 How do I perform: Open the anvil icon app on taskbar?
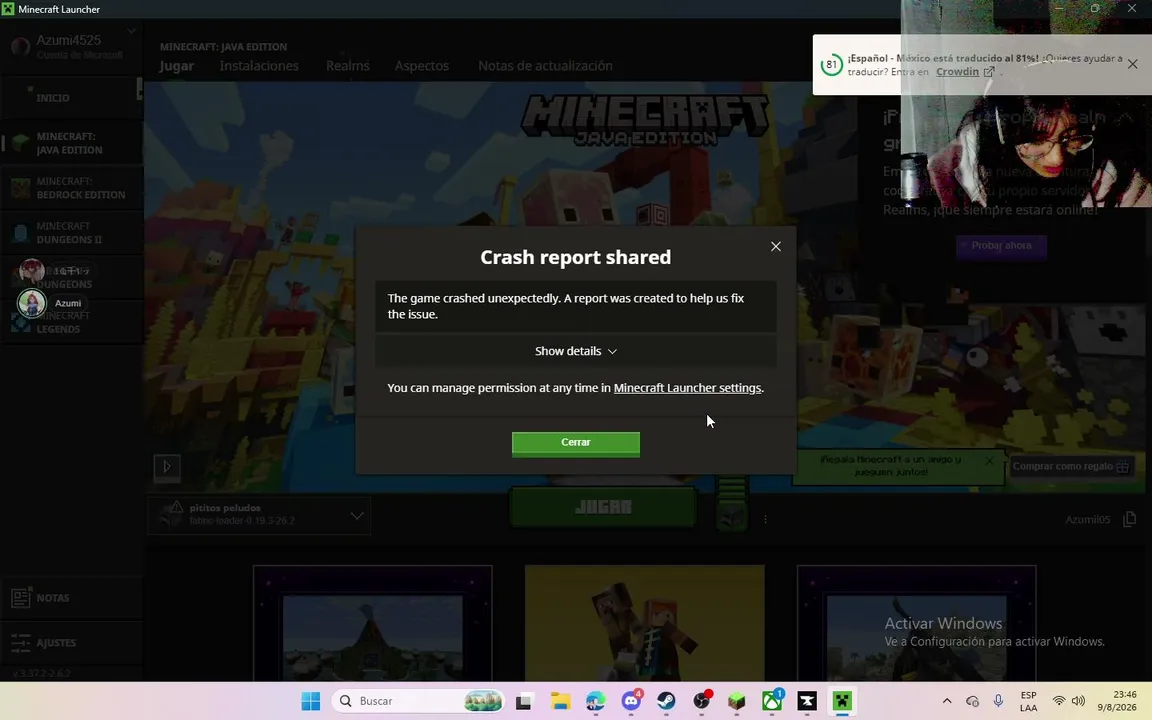point(807,702)
